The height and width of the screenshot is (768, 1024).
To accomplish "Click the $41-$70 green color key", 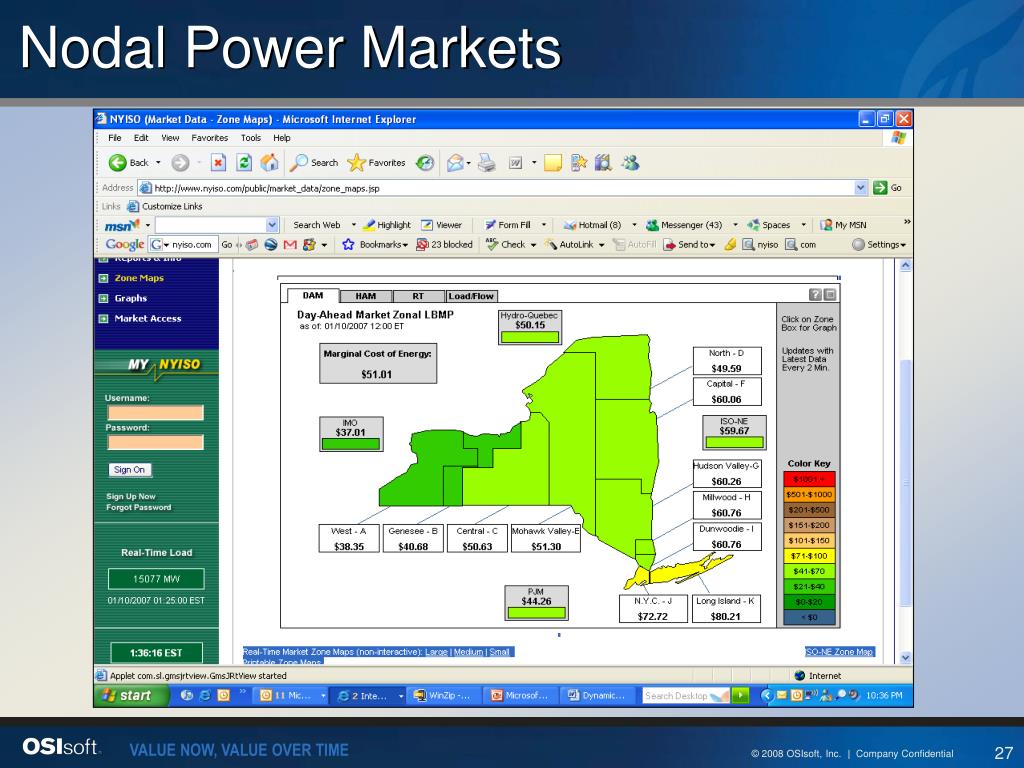I will 809,571.
